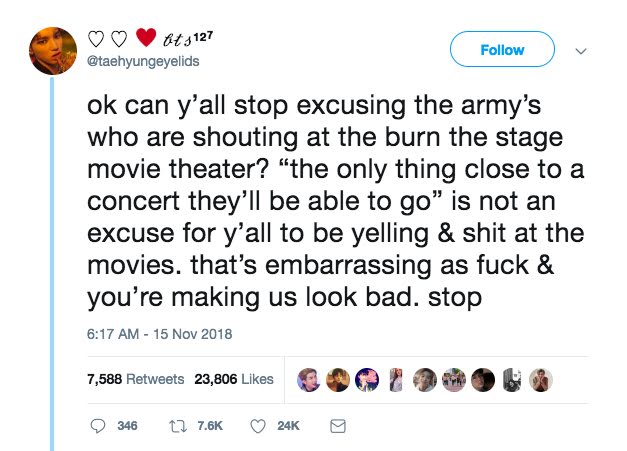Image resolution: width=627 pixels, height=451 pixels.
Task: Click the display name with hearts
Action: coord(150,38)
